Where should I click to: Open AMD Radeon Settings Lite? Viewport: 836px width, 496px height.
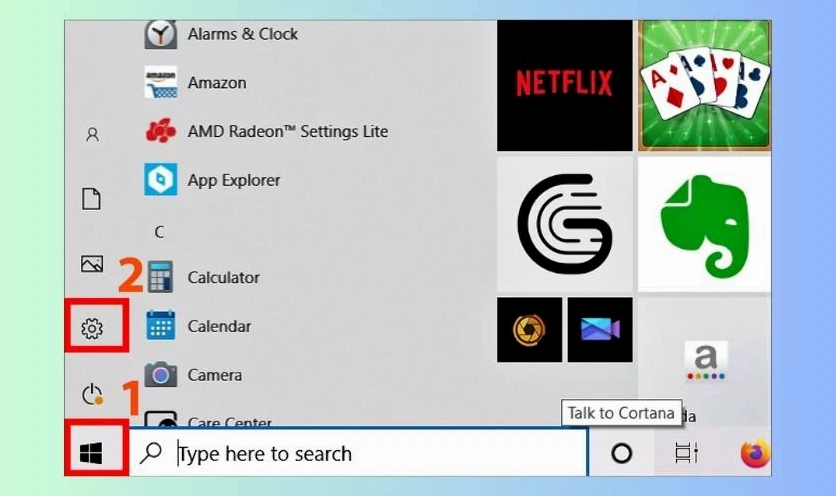(x=287, y=131)
